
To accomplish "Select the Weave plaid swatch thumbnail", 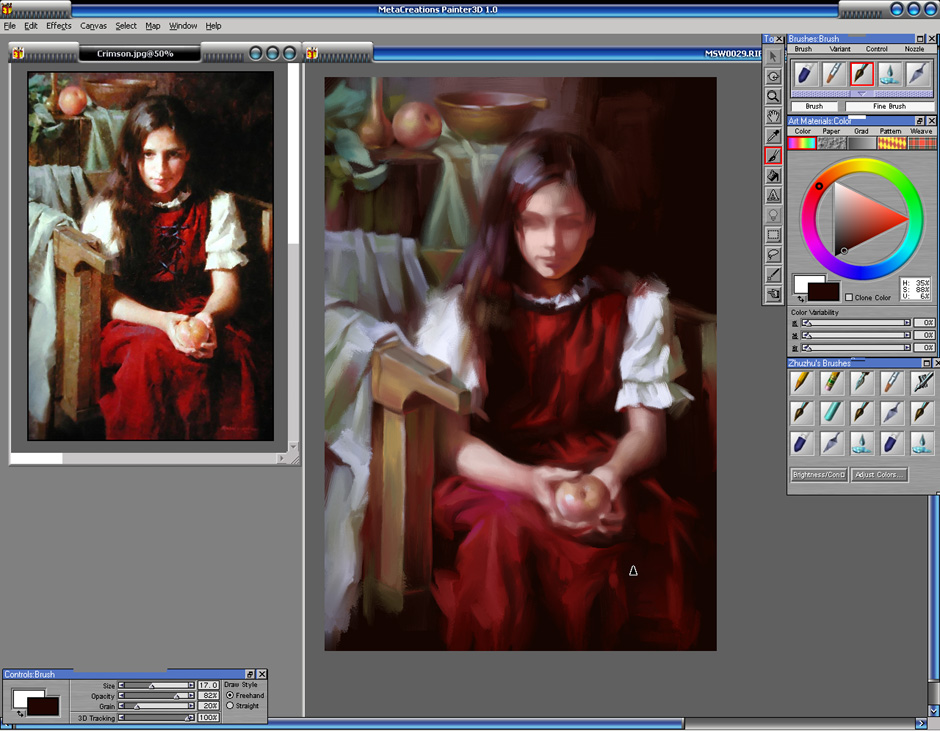I will [922, 143].
